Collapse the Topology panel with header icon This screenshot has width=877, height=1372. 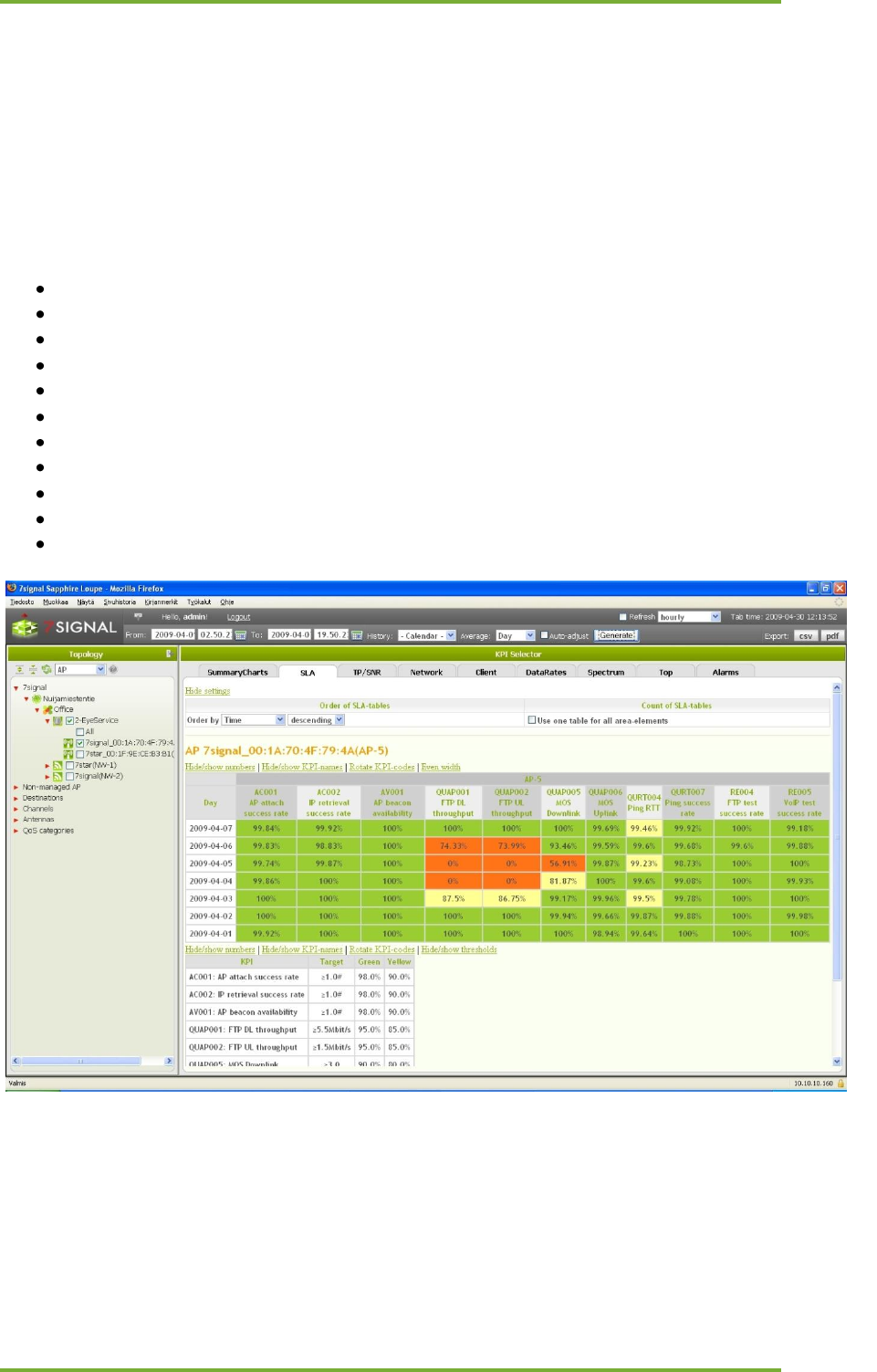pyautogui.click(x=169, y=654)
